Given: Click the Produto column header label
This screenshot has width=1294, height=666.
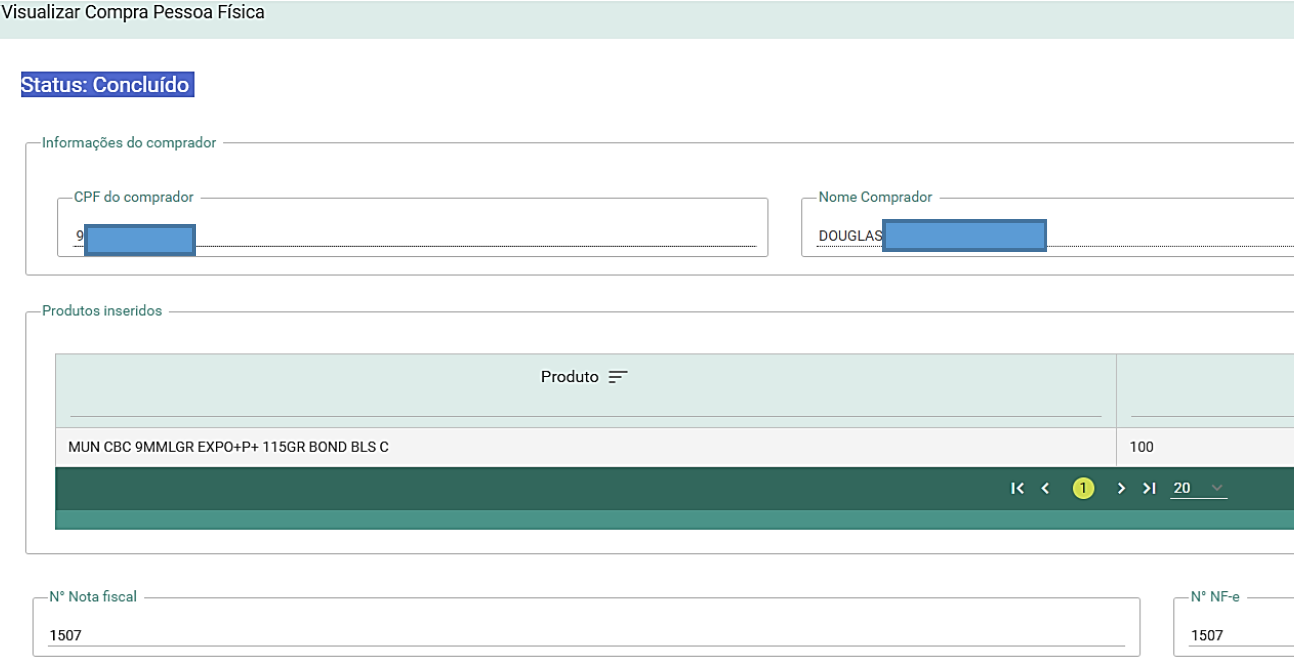Looking at the screenshot, I should [x=569, y=377].
